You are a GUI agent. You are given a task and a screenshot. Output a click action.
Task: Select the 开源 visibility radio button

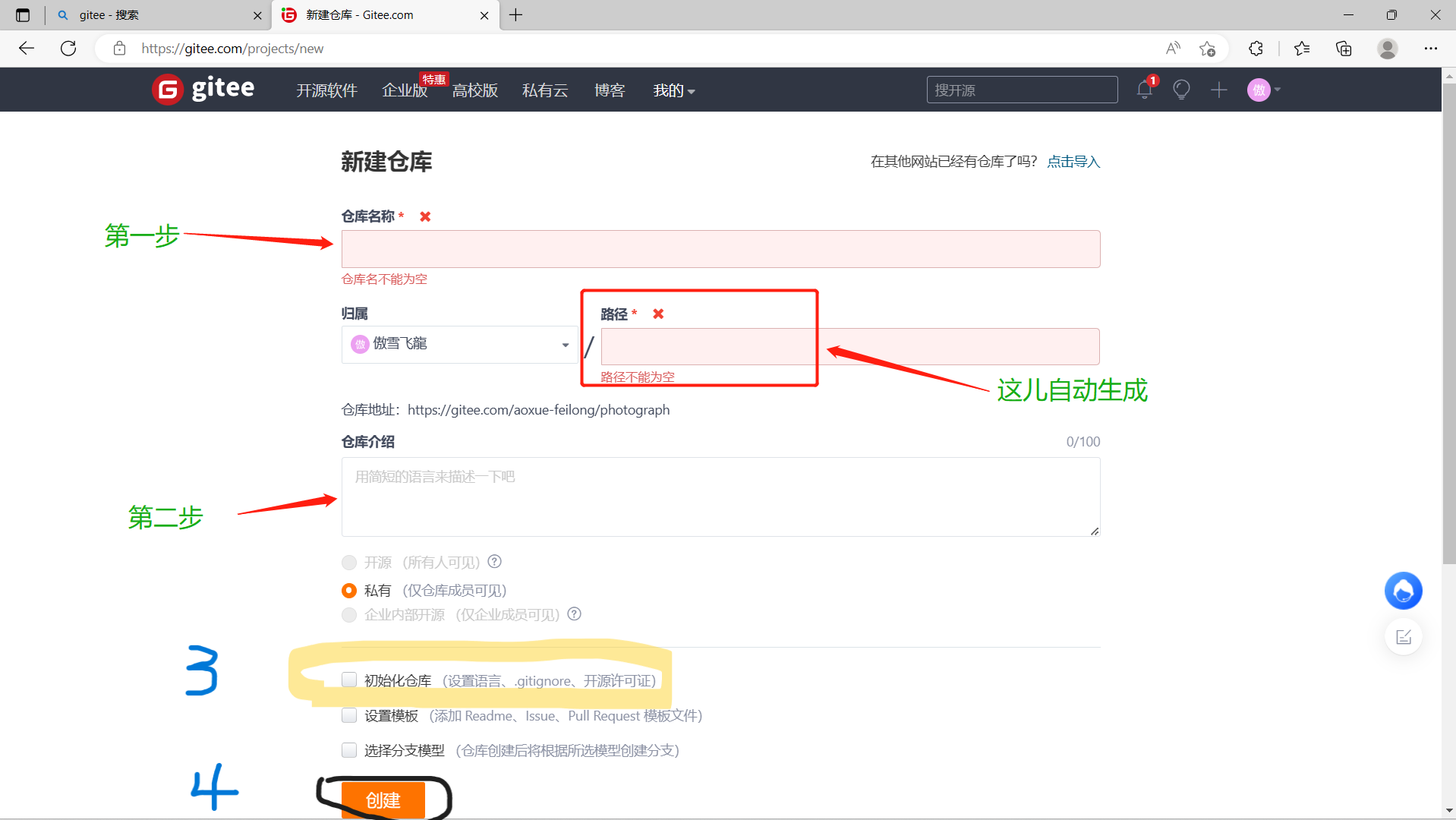tap(349, 563)
